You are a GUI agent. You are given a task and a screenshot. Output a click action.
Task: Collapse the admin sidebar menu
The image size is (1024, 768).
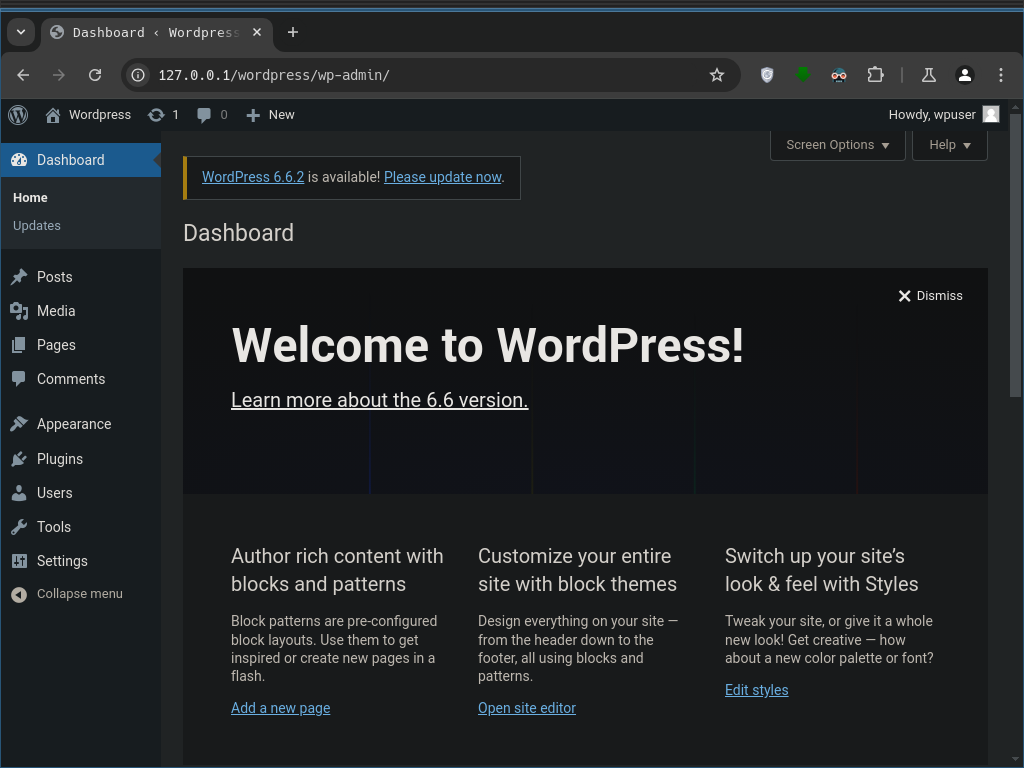click(68, 594)
